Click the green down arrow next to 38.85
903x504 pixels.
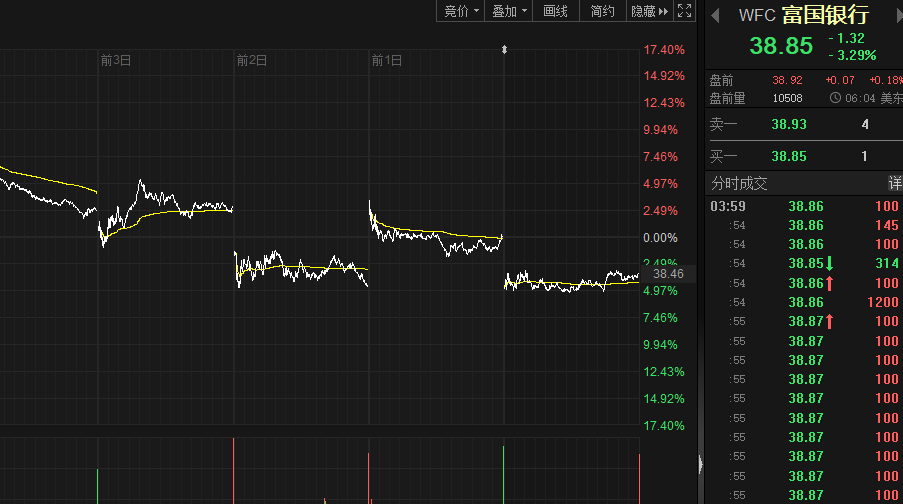[829, 263]
